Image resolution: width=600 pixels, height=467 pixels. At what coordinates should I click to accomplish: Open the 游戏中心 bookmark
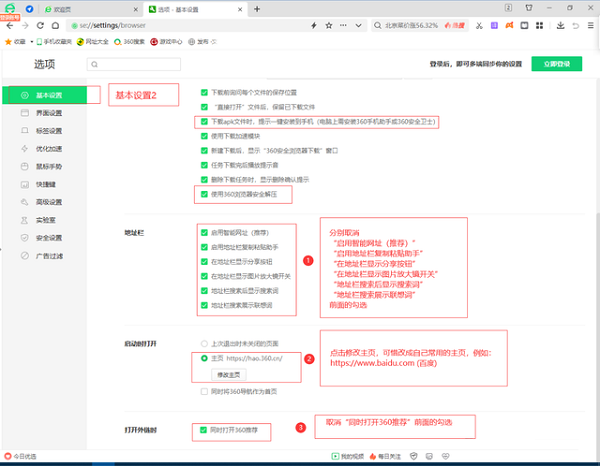click(166, 42)
